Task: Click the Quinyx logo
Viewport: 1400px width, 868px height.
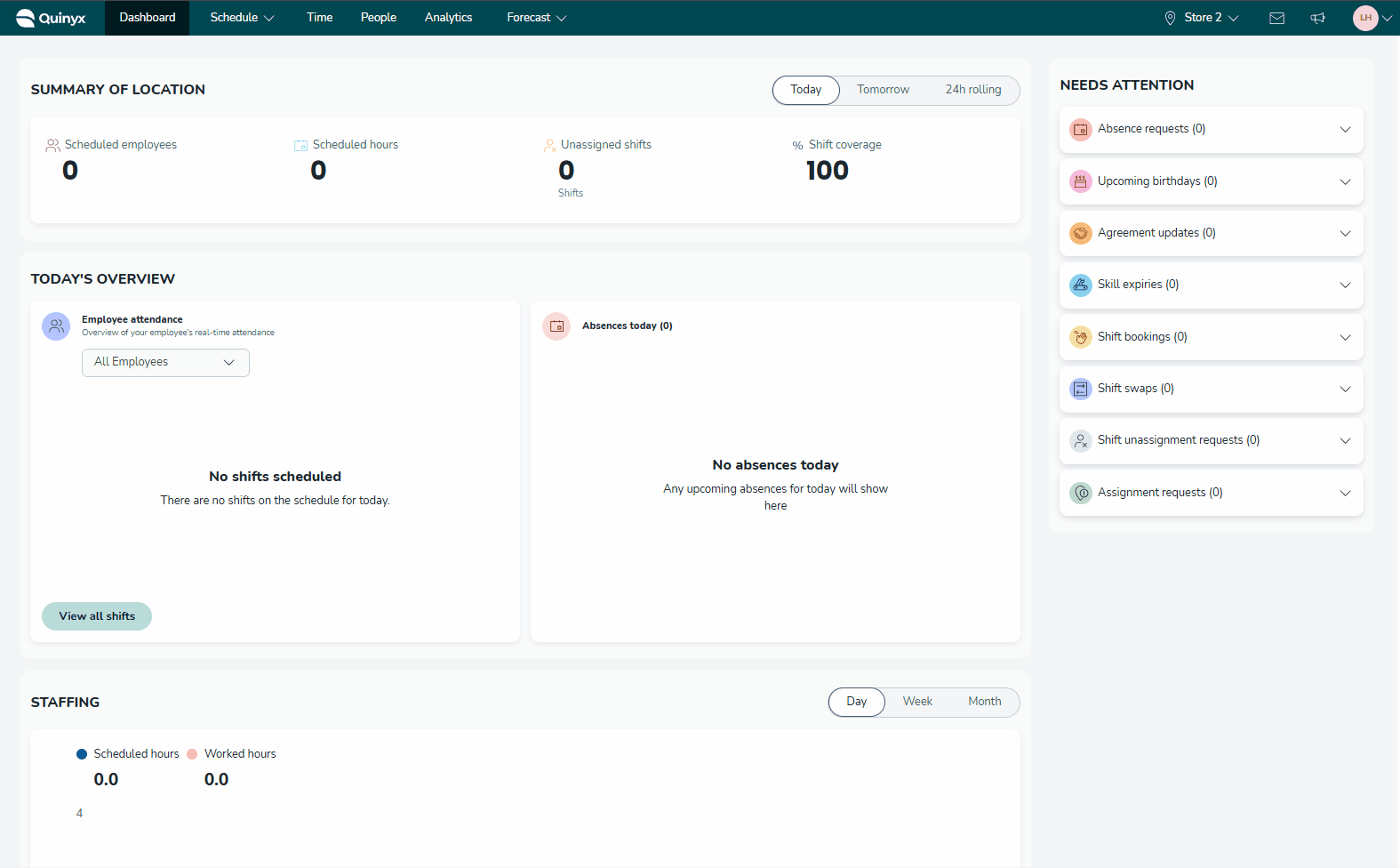Action: coord(51,18)
